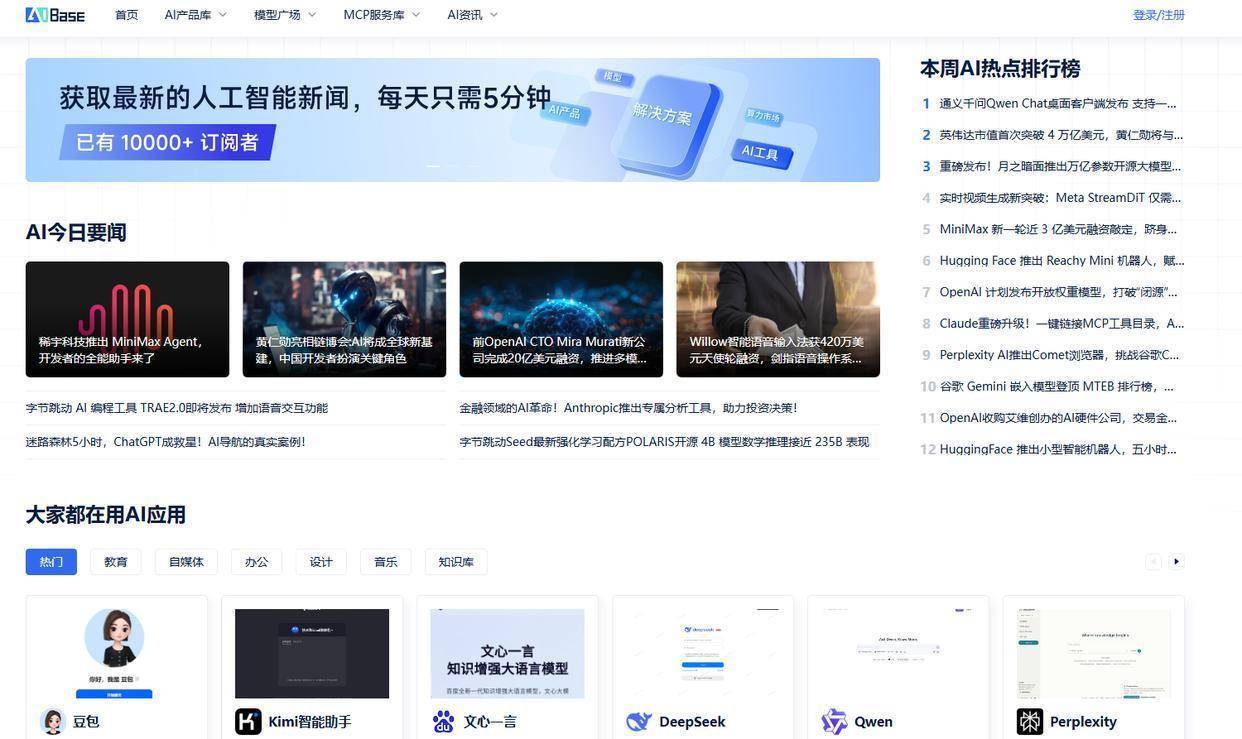Viewport: 1242px width, 739px height.
Task: Open 登录/注册 link
Action: click(1159, 15)
